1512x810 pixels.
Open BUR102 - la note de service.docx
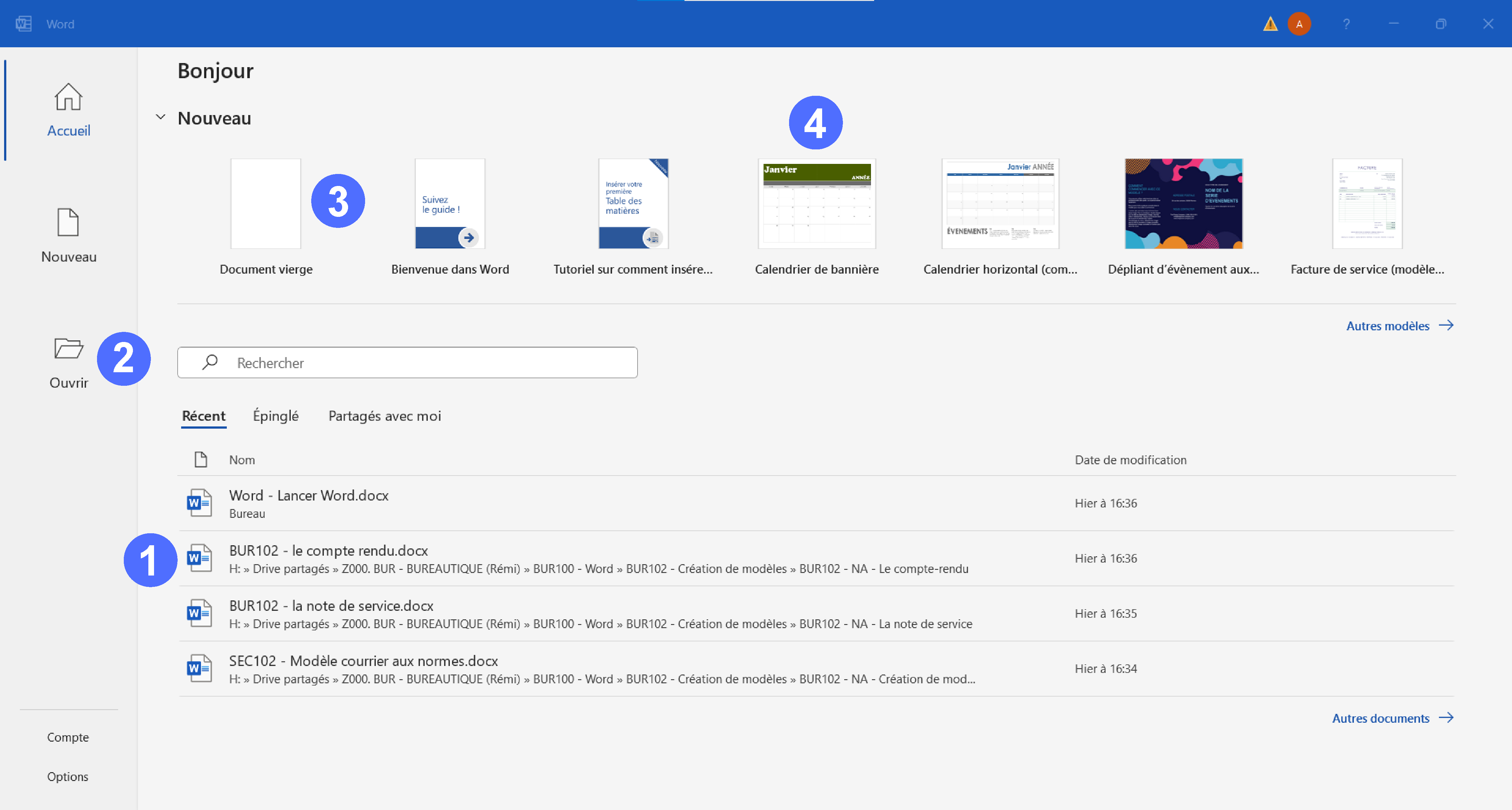[x=331, y=605]
